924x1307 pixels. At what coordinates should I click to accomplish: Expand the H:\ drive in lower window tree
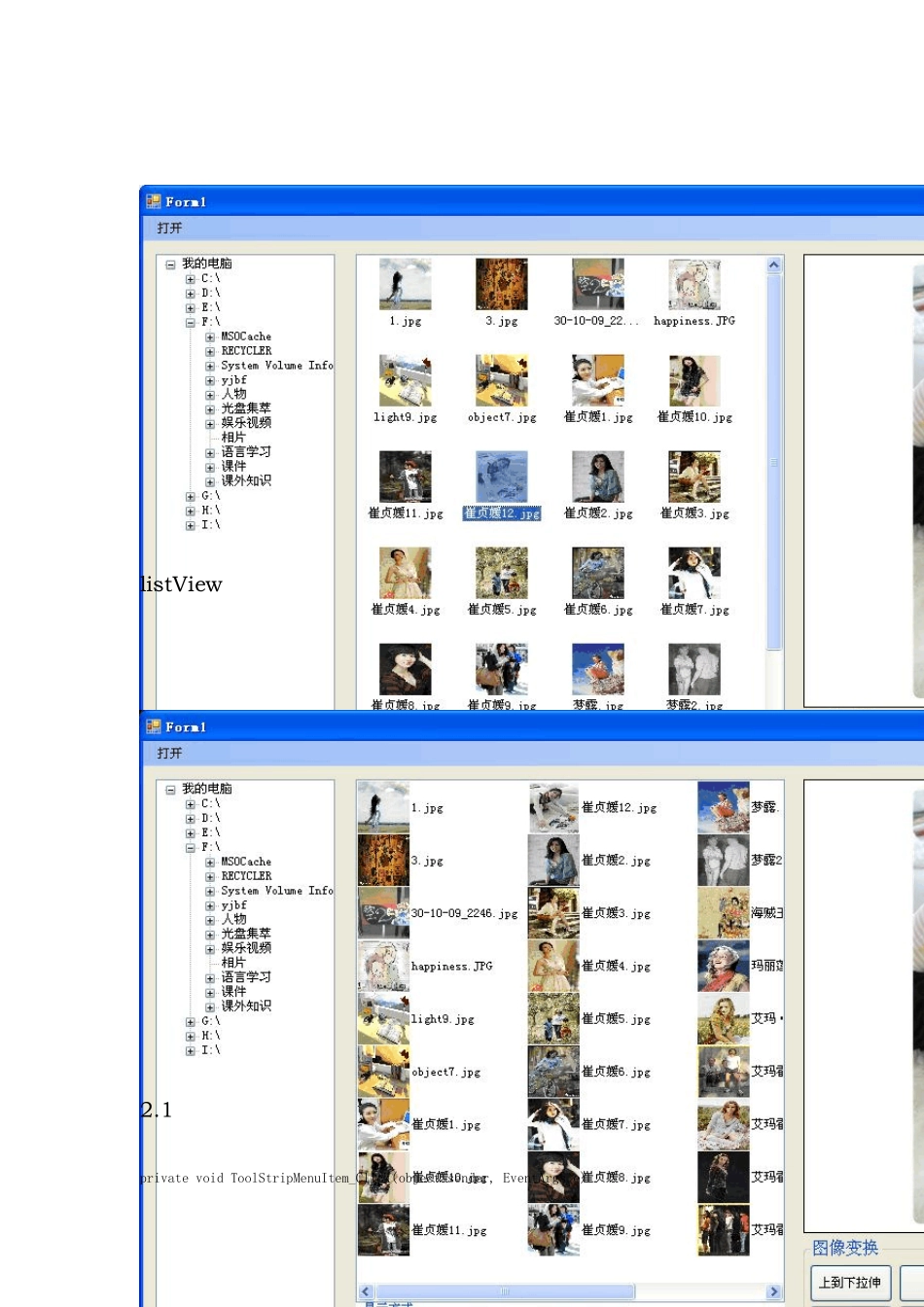coord(191,1036)
